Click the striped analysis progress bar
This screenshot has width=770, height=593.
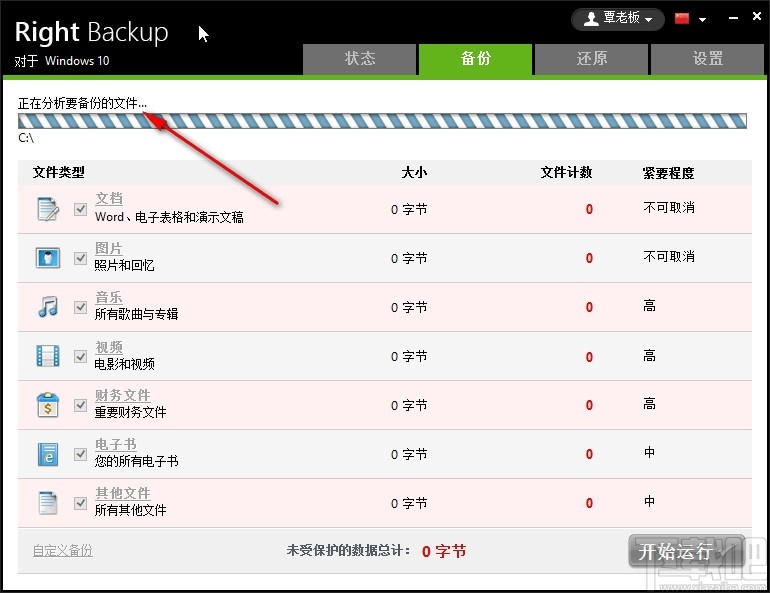tap(382, 121)
